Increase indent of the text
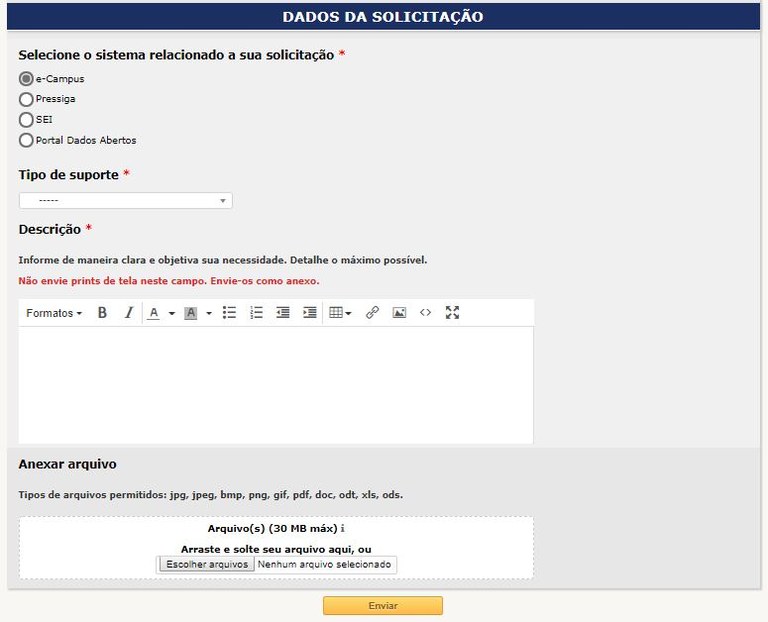The width and height of the screenshot is (768, 622). click(310, 313)
